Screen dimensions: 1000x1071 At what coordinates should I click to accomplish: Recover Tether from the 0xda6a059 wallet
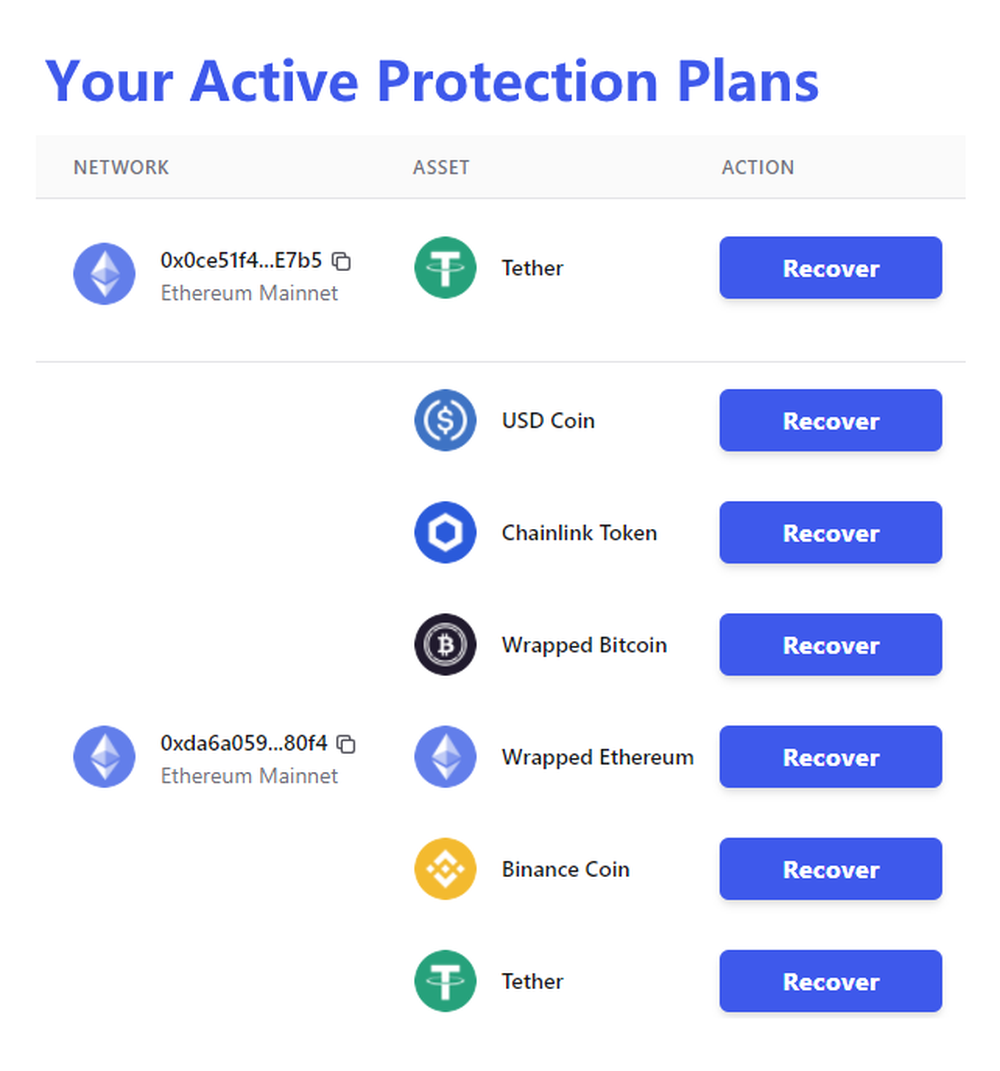click(x=830, y=981)
